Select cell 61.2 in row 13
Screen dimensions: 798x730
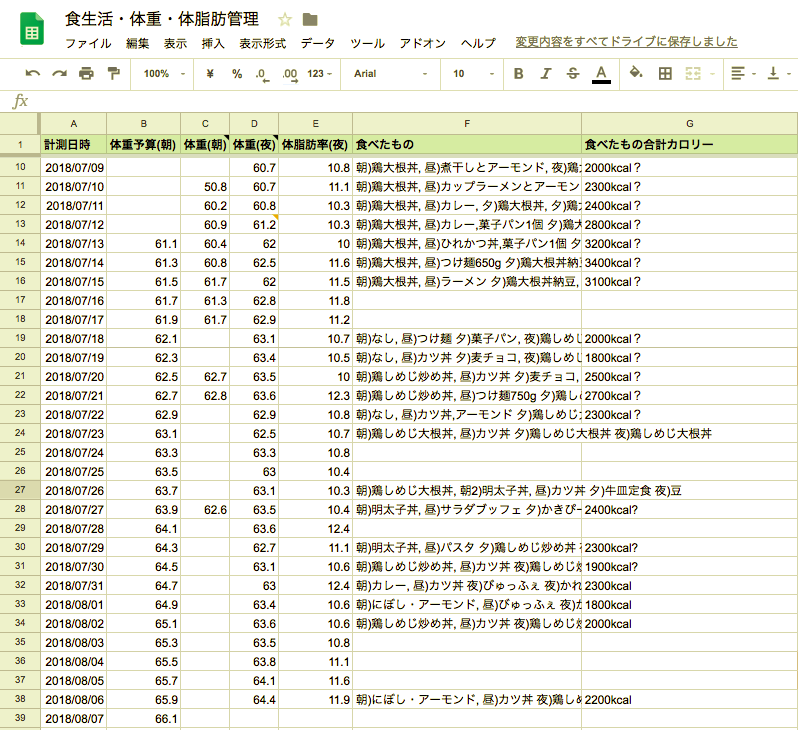(x=254, y=225)
